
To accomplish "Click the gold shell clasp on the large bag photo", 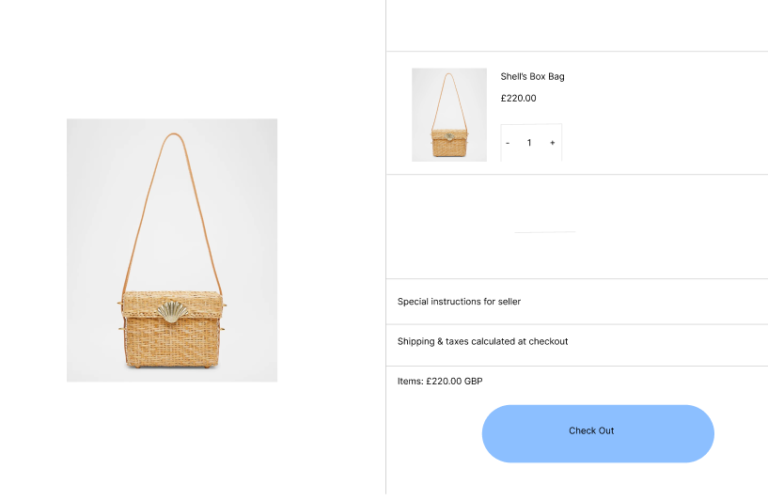I will (172, 310).
